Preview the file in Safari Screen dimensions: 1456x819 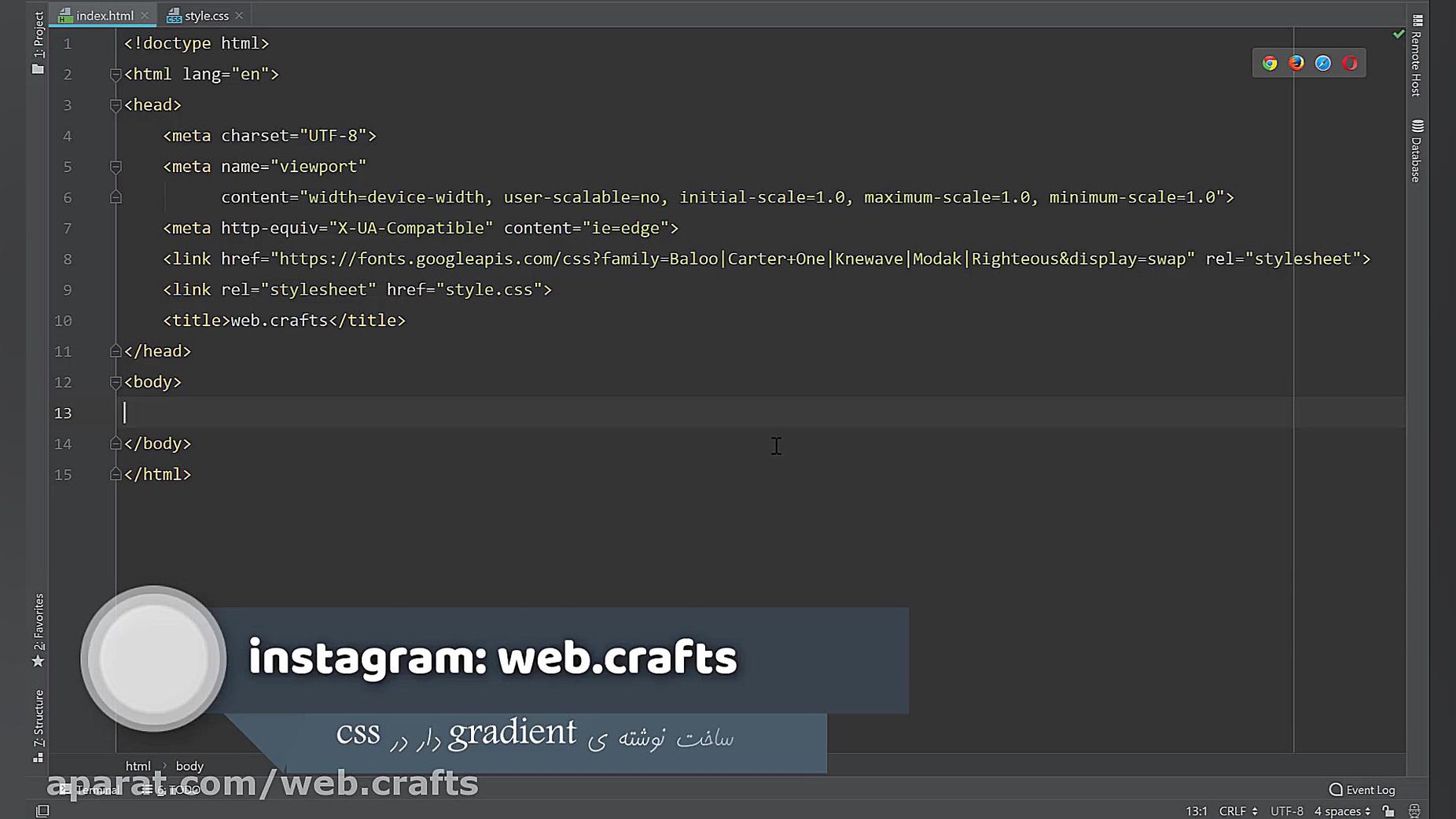pyautogui.click(x=1322, y=63)
